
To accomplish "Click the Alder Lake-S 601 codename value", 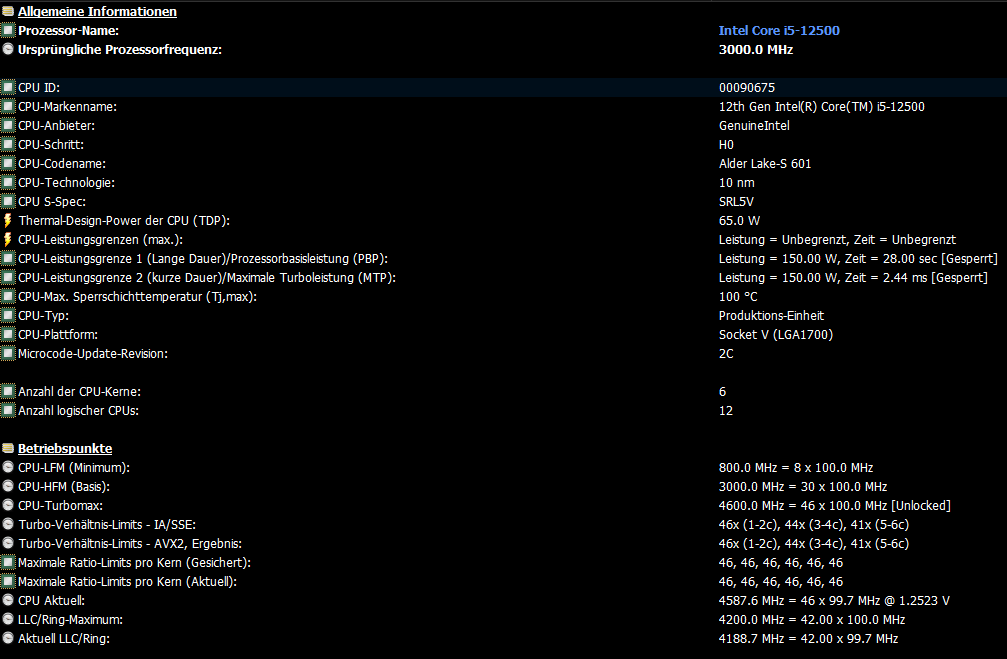I will [x=765, y=163].
